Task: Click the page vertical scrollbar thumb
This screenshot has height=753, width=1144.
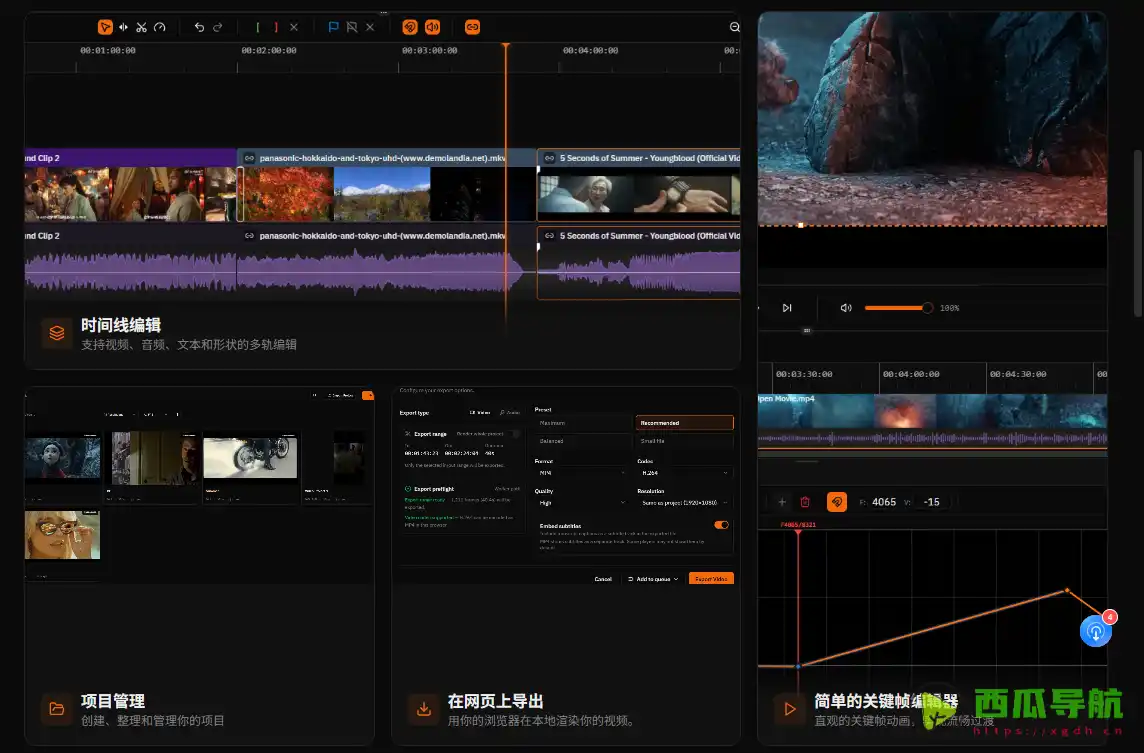Action: (x=1138, y=233)
